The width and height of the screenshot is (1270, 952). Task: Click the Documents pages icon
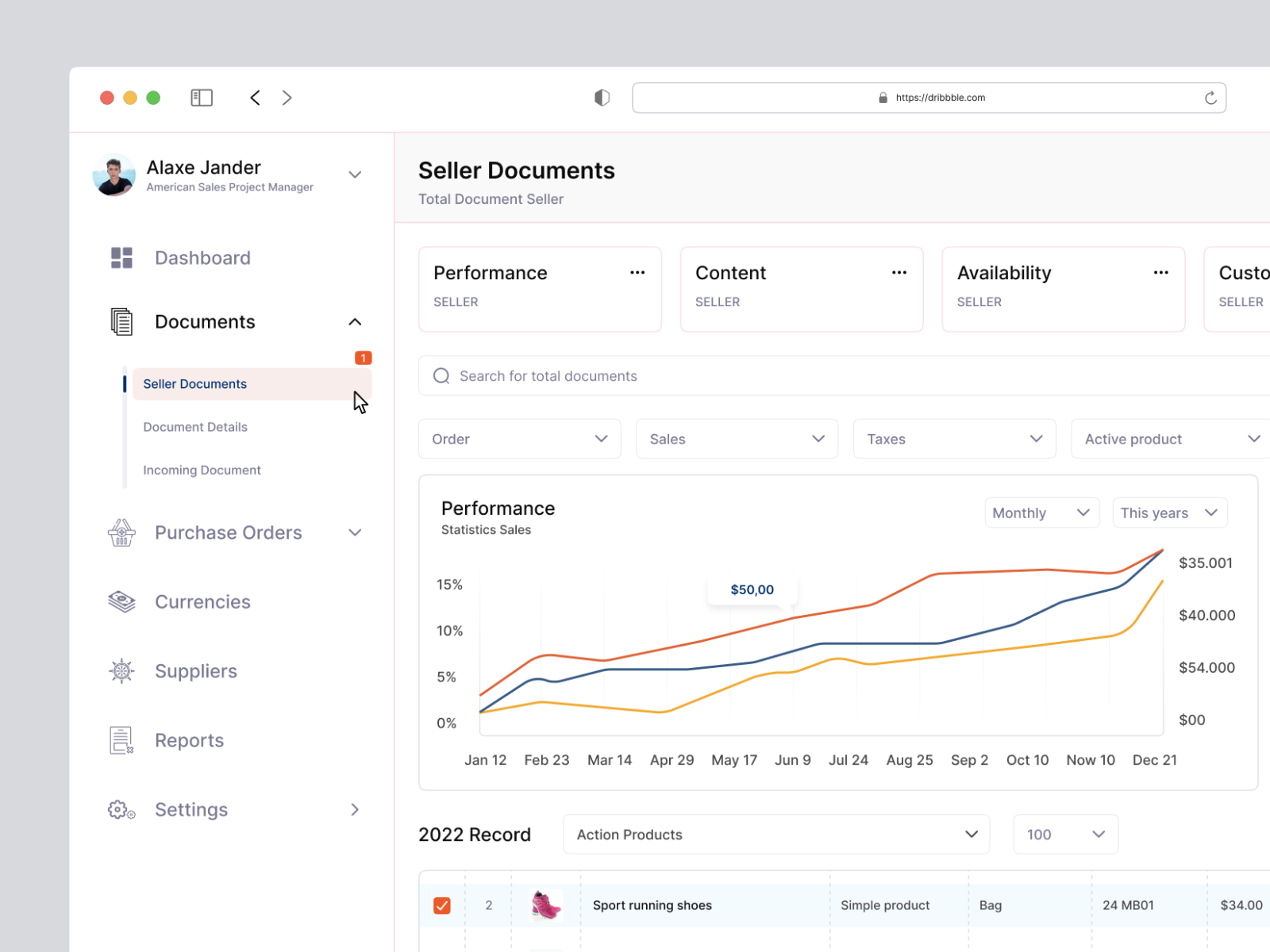coord(121,321)
